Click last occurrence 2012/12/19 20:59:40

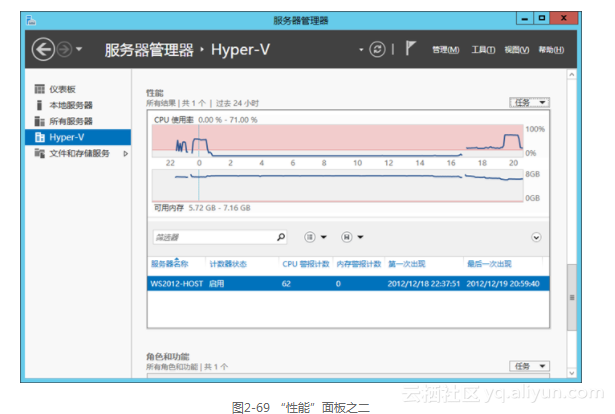click(x=503, y=283)
